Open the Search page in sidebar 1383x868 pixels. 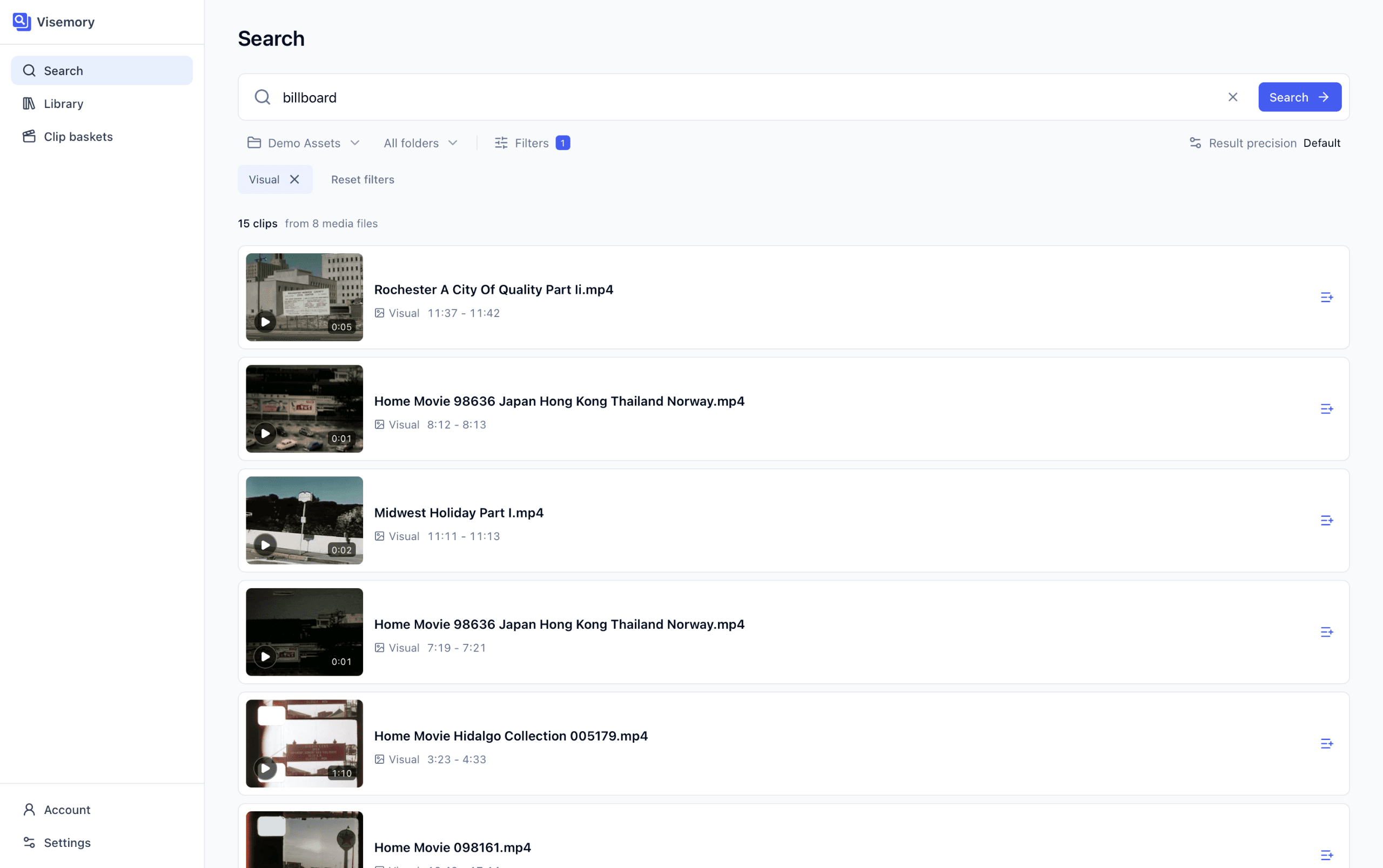point(102,71)
